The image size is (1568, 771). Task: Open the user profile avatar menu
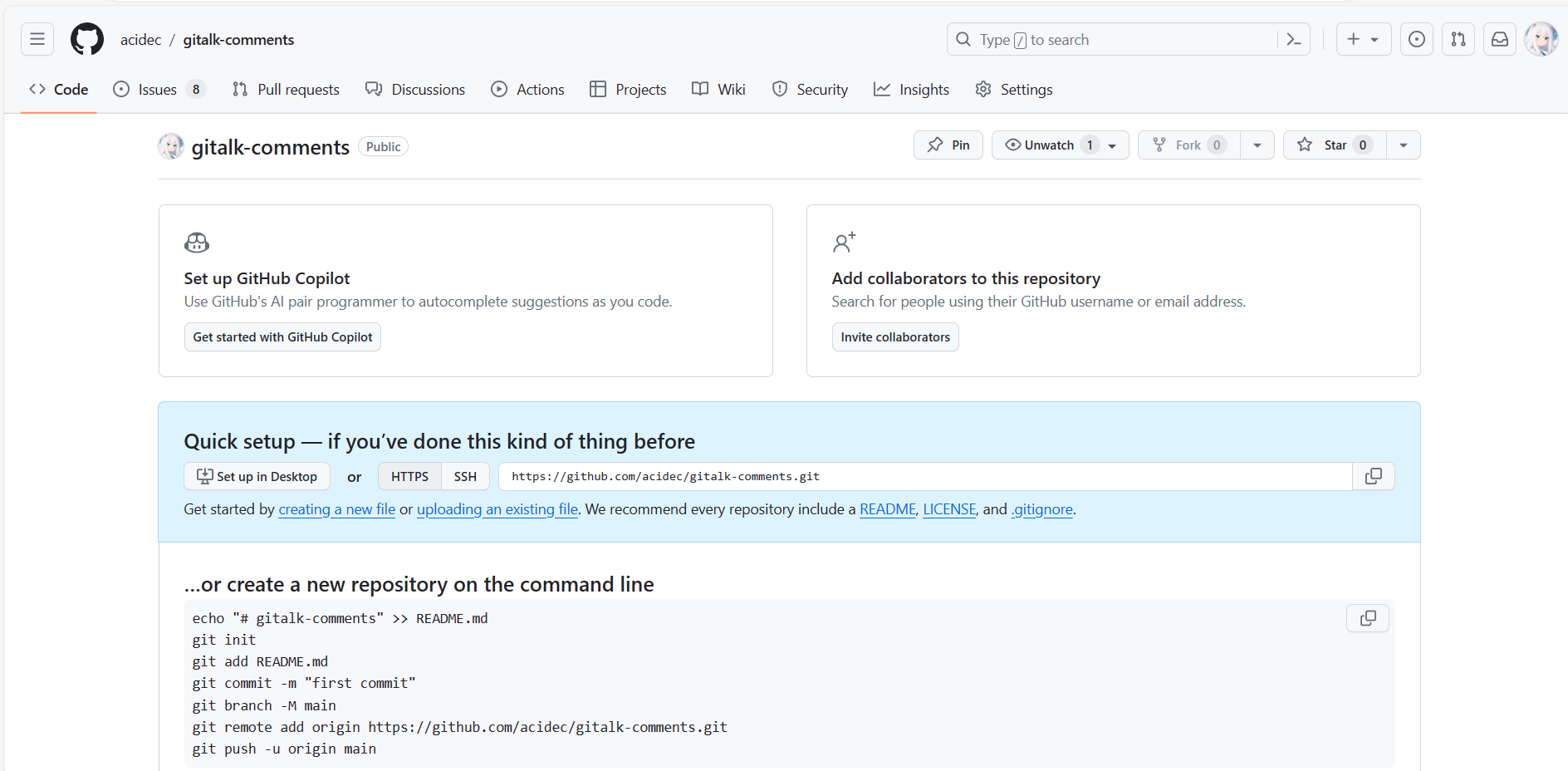(x=1541, y=39)
